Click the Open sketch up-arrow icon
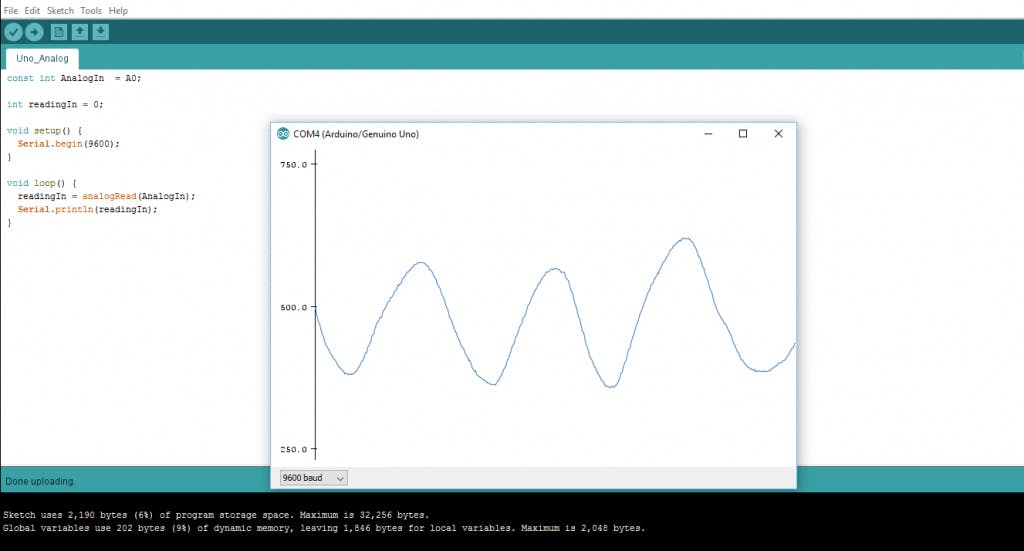 click(x=80, y=32)
